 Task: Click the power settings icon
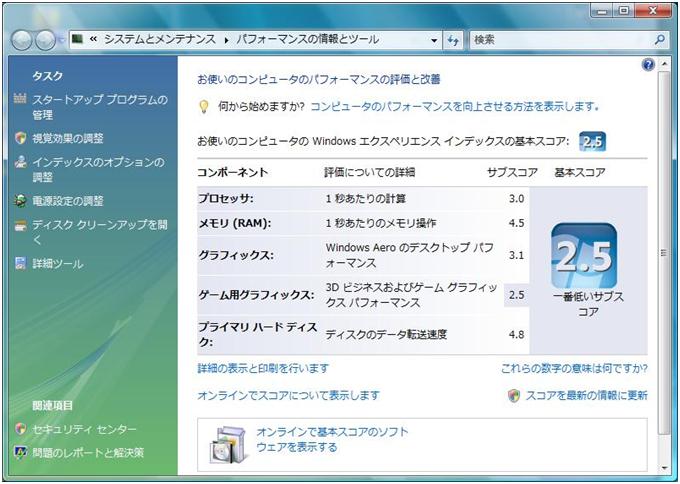click(x=20, y=201)
